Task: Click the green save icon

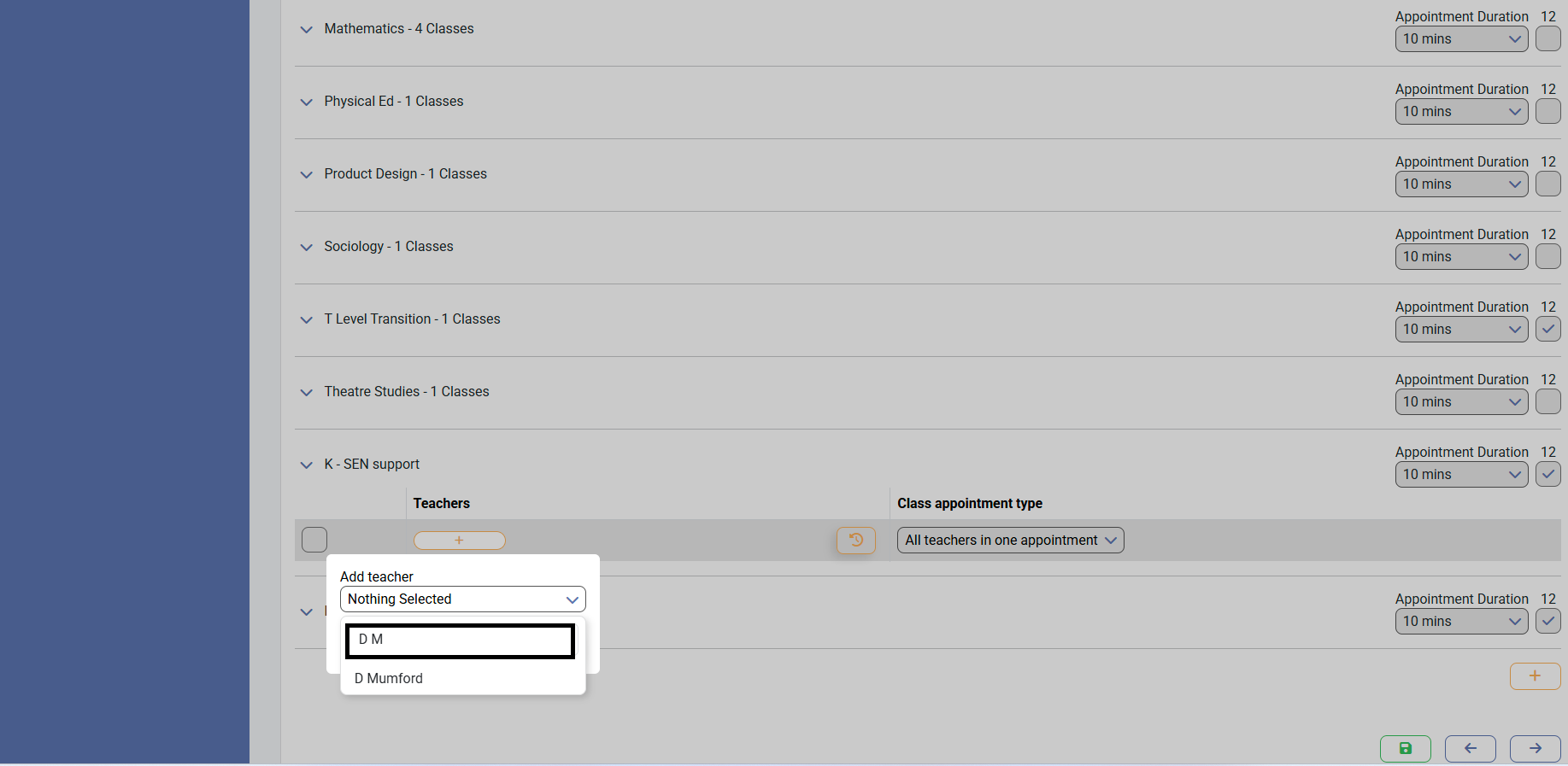Action: tap(1405, 748)
